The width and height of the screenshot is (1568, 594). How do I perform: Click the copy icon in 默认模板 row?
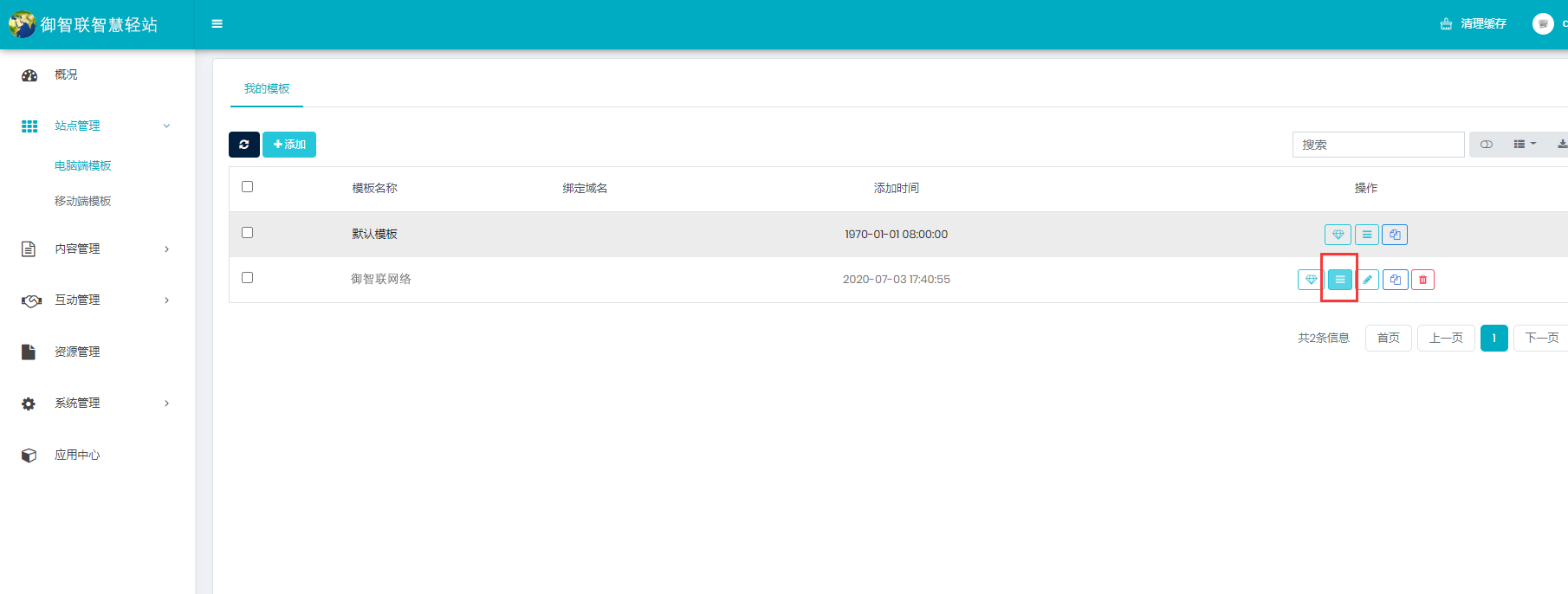tap(1395, 235)
